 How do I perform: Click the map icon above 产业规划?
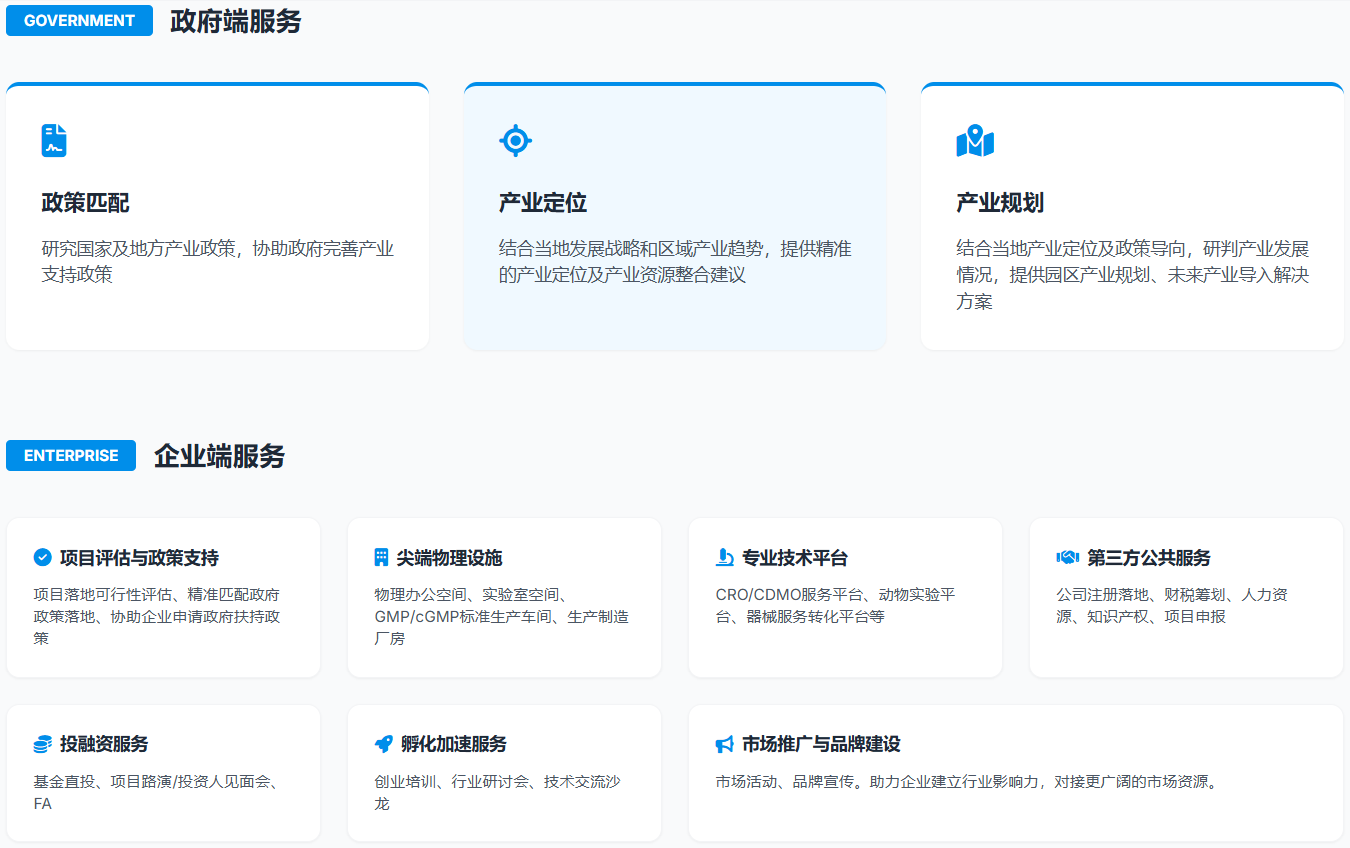coord(974,141)
